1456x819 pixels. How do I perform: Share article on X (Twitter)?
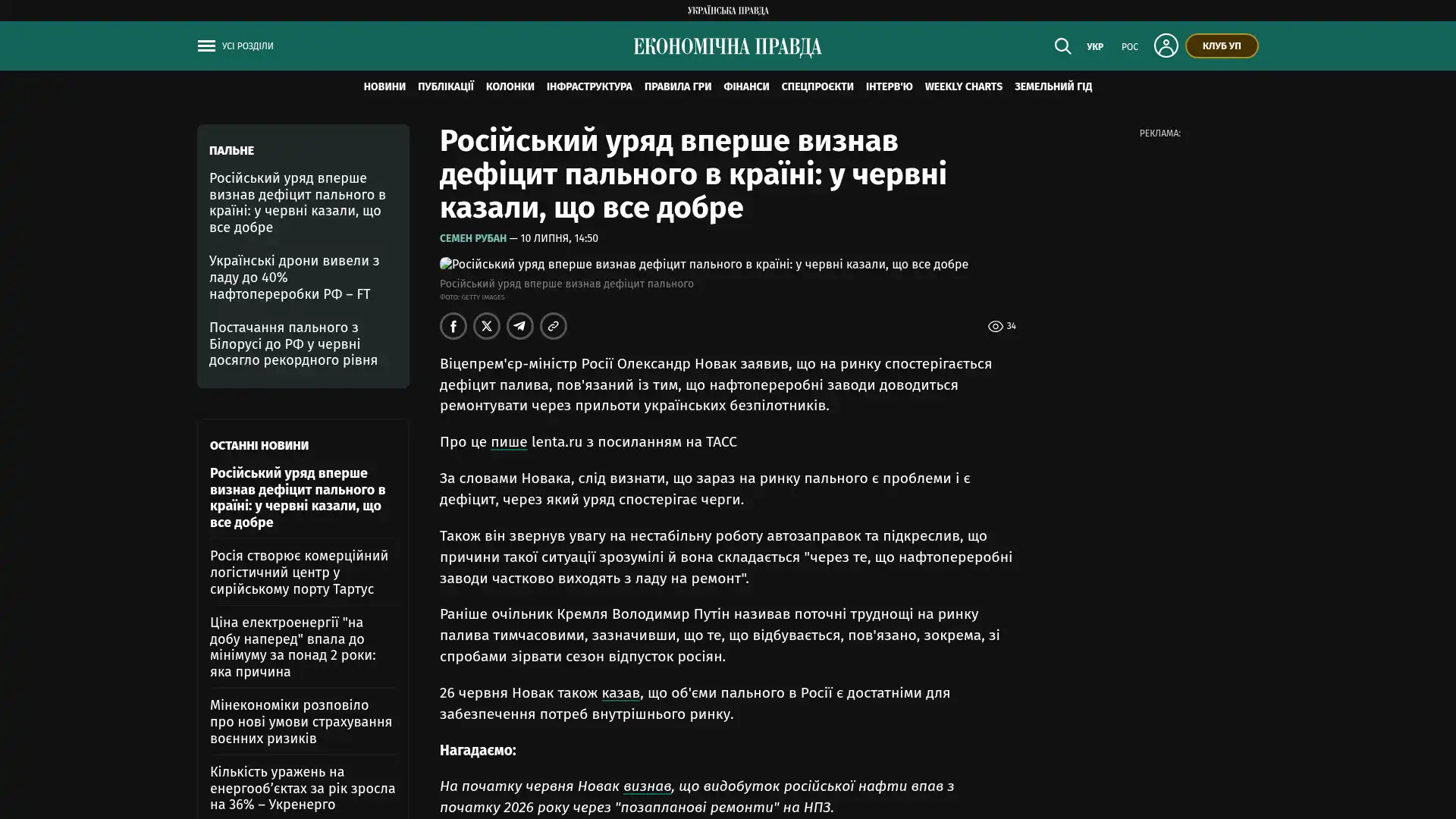[x=487, y=326]
